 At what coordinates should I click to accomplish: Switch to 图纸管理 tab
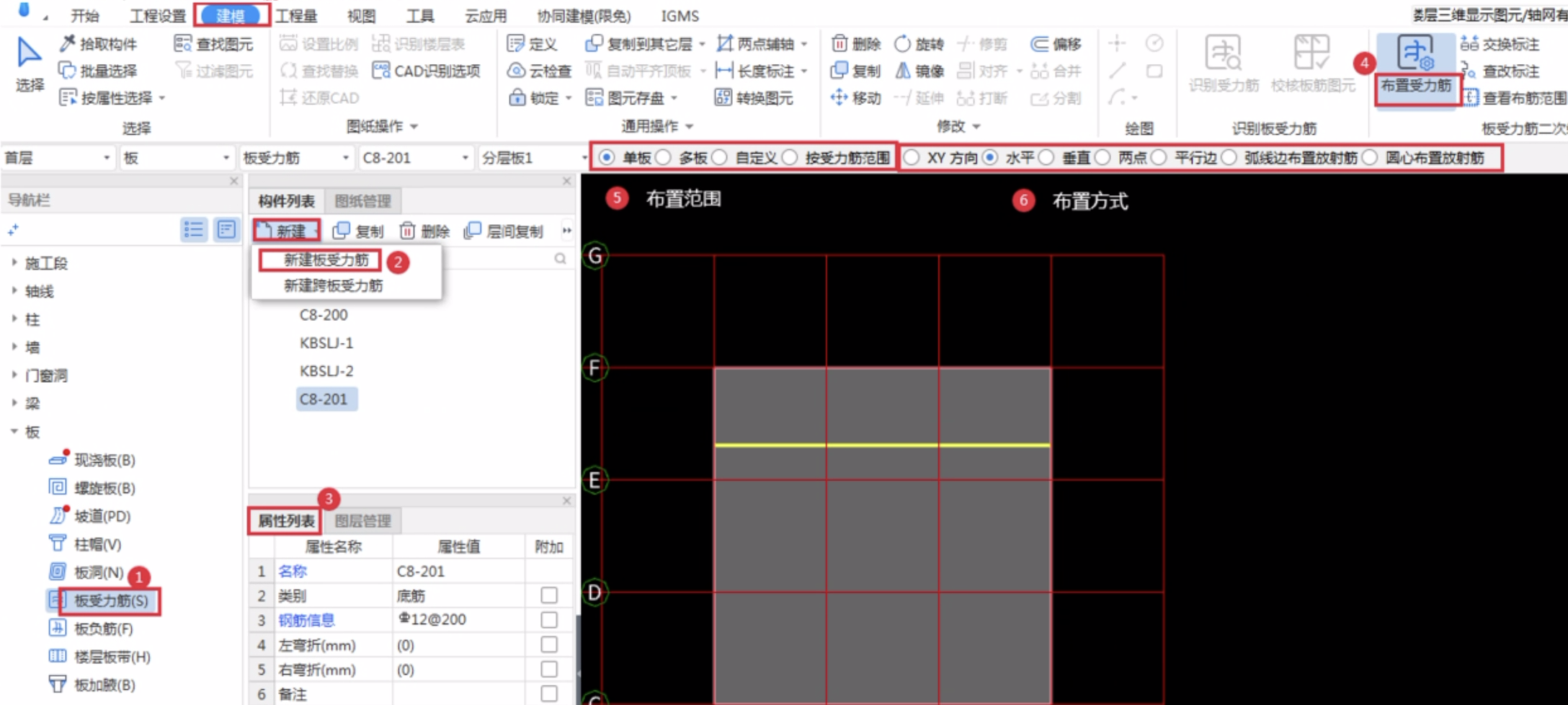click(363, 201)
